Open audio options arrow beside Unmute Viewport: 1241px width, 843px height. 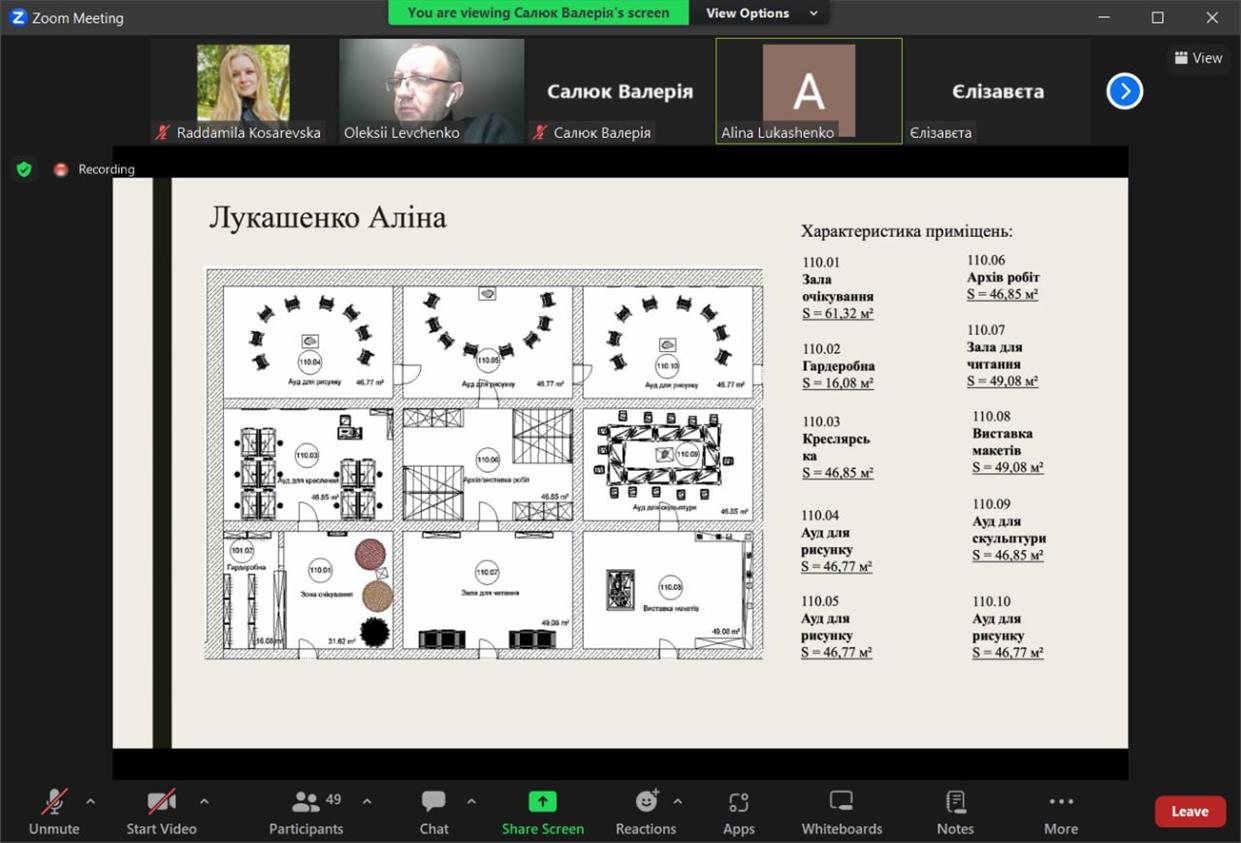(x=91, y=801)
